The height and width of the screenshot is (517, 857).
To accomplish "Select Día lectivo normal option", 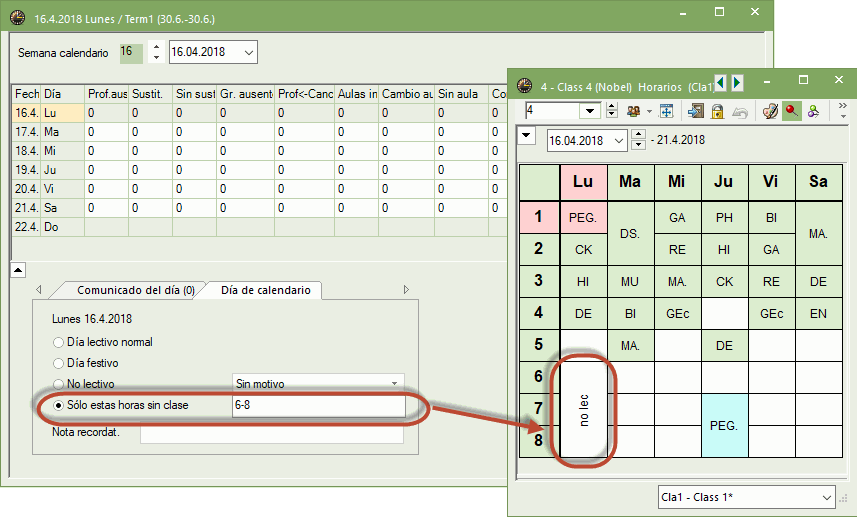I will (x=58, y=343).
